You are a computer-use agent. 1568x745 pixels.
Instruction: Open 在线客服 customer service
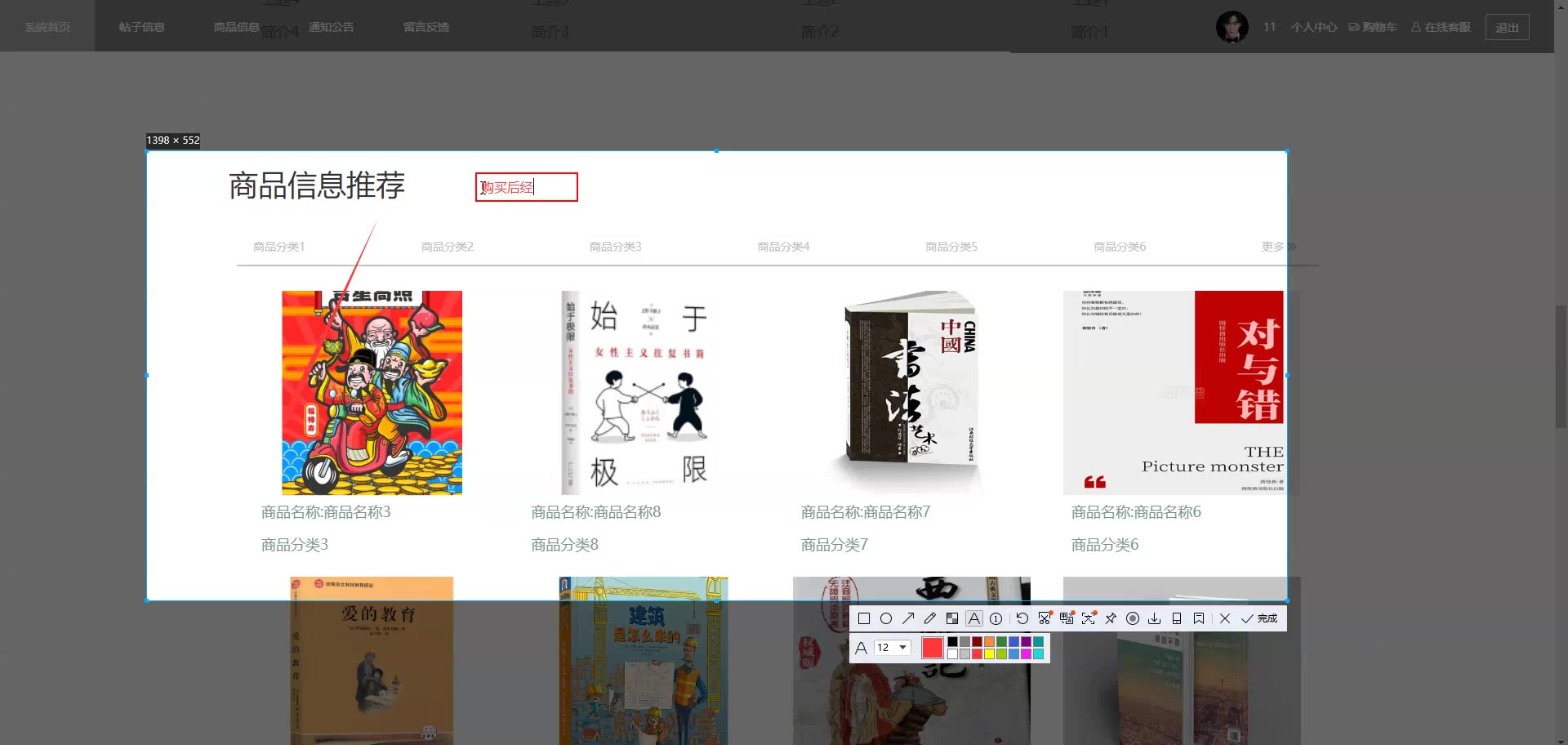click(1441, 27)
